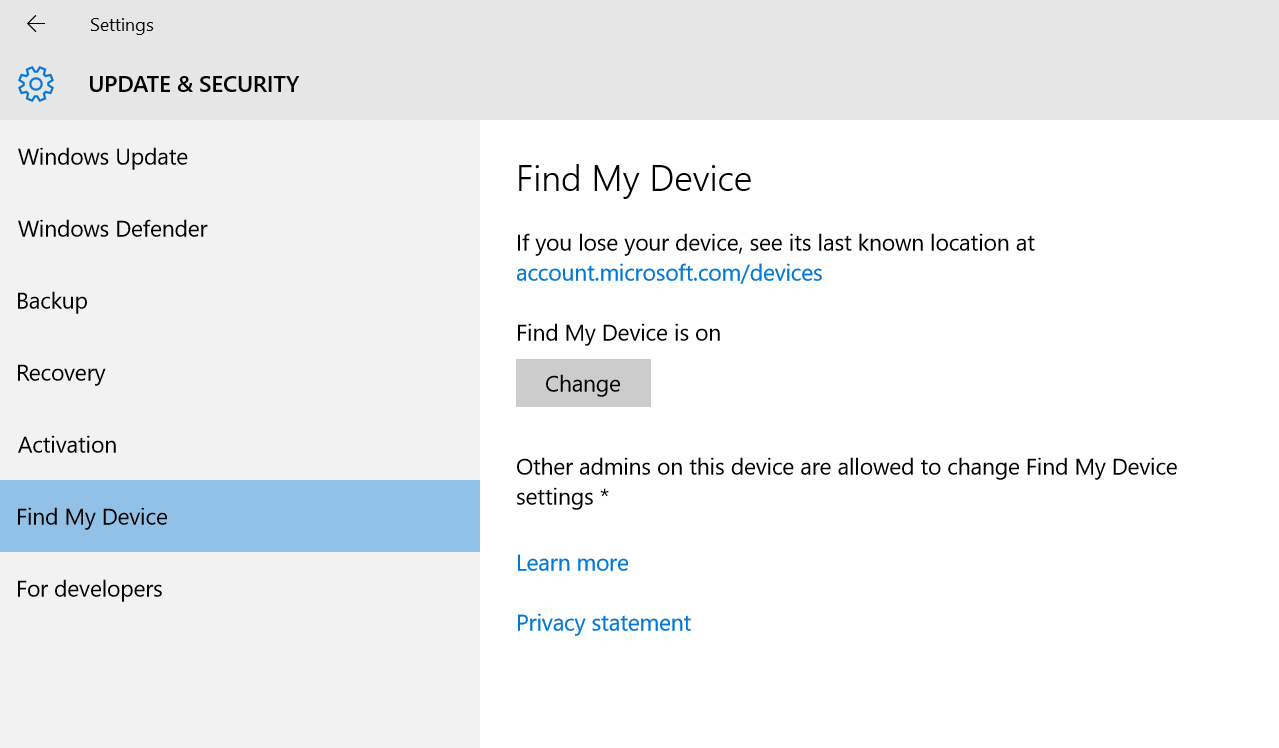Click the 'If you lose your device' description
Viewport: 1279px width, 748px height.
[775, 243]
